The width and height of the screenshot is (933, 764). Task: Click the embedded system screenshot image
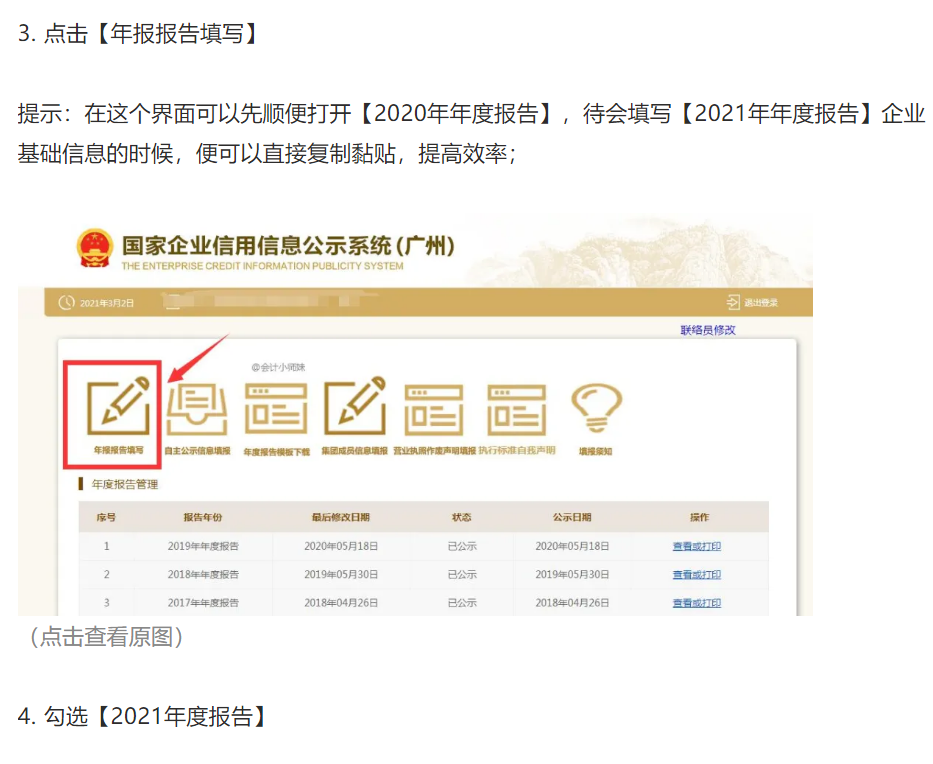point(415,416)
